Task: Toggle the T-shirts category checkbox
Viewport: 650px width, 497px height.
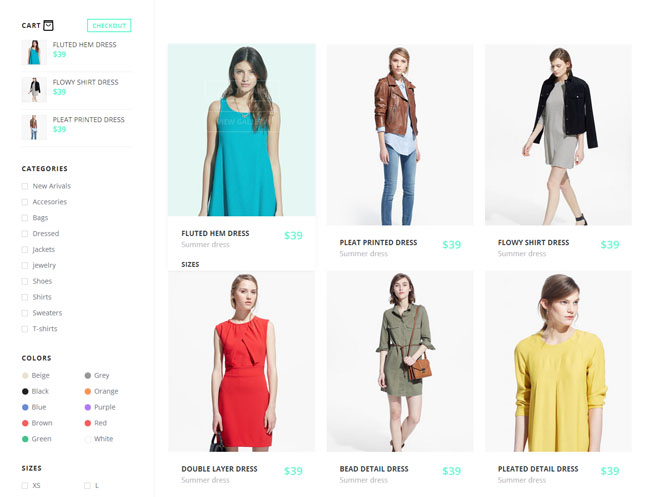Action: coord(25,328)
